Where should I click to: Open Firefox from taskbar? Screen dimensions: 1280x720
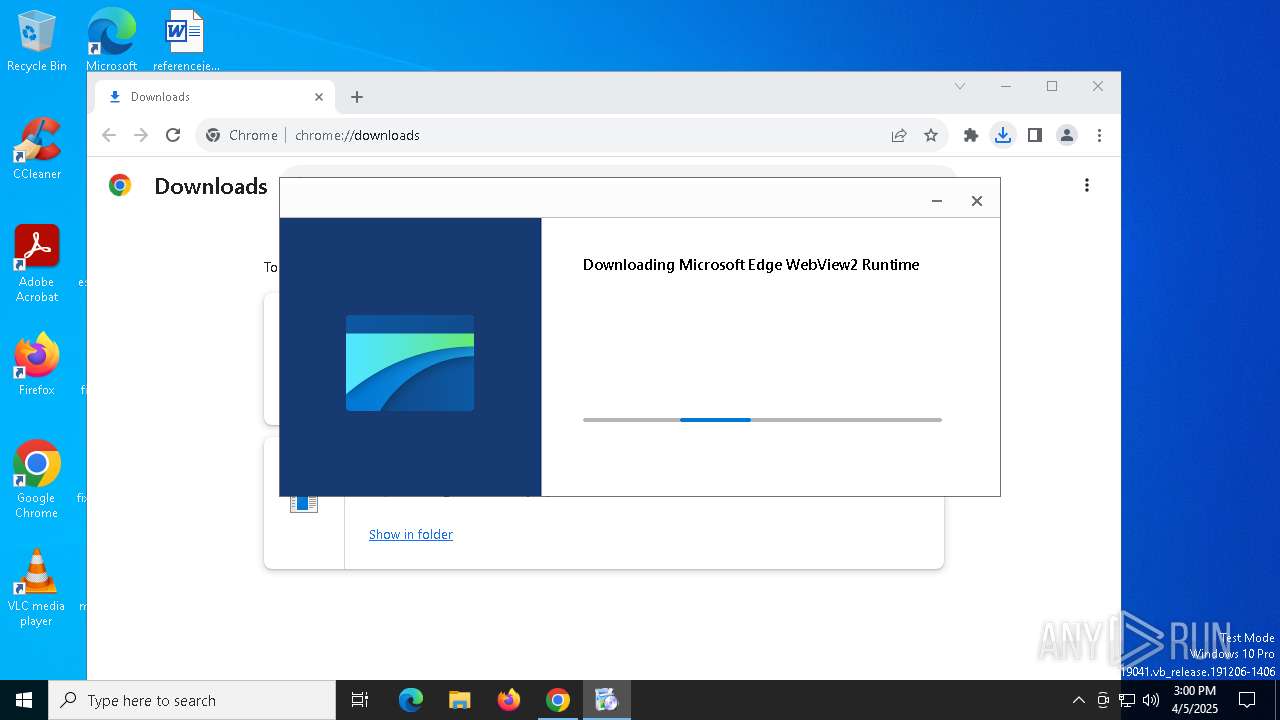(x=509, y=700)
